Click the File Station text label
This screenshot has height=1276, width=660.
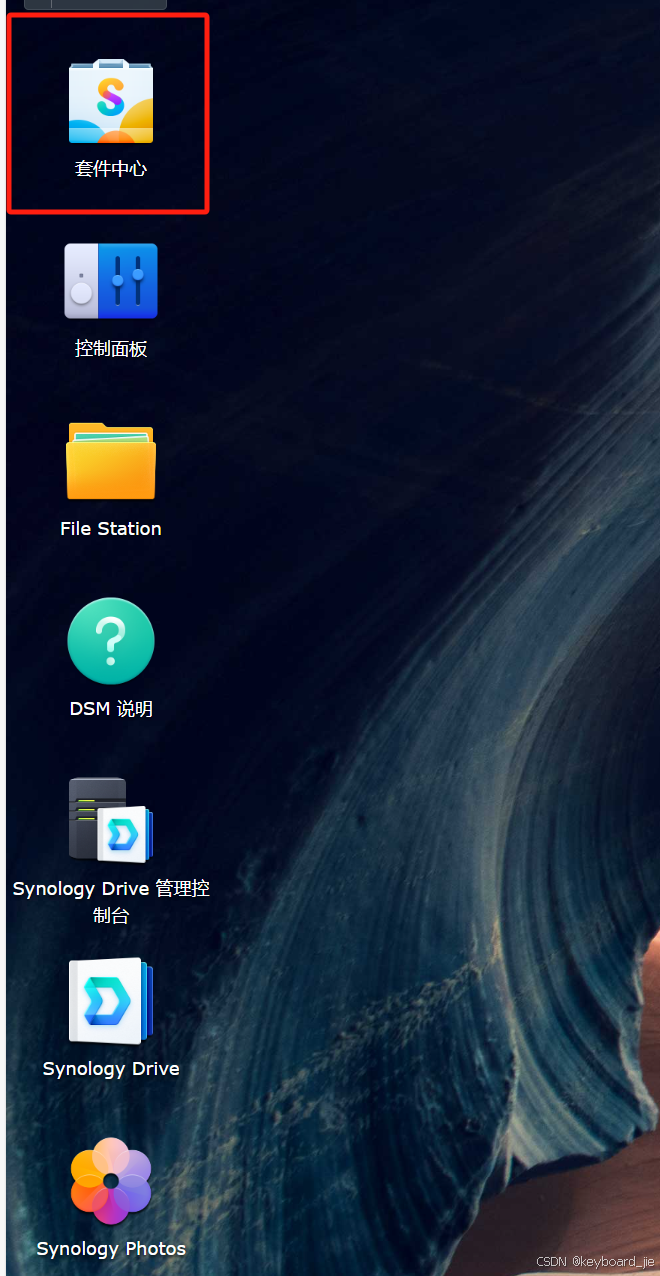111,529
